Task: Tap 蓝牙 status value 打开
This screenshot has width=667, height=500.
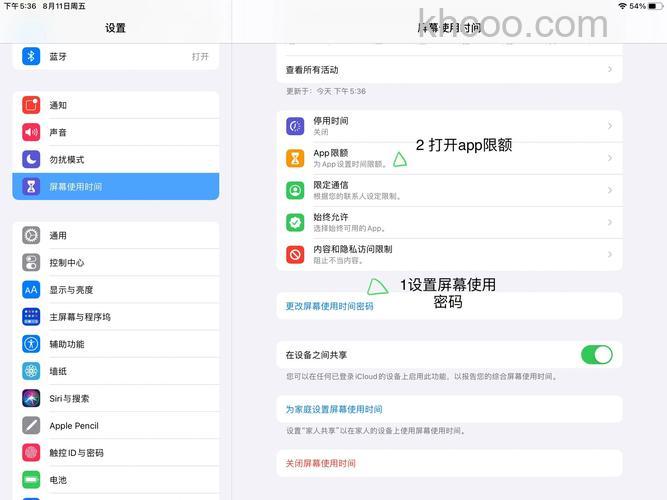Action: [x=200, y=57]
